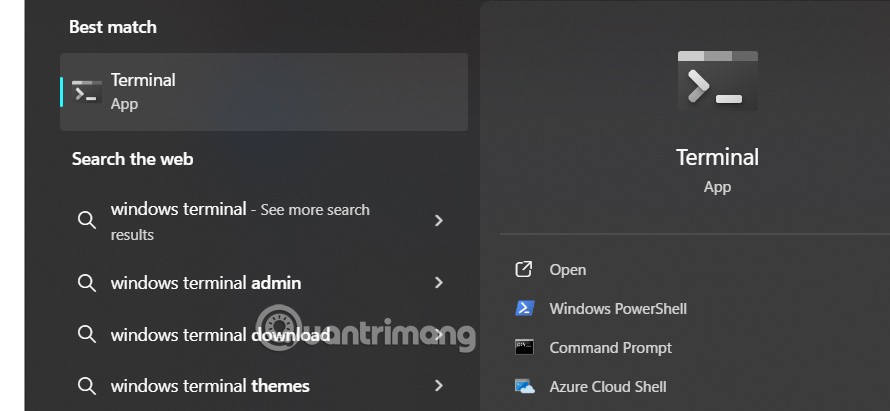The height and width of the screenshot is (411, 890).
Task: Expand the See more search results arrow
Action: [438, 220]
